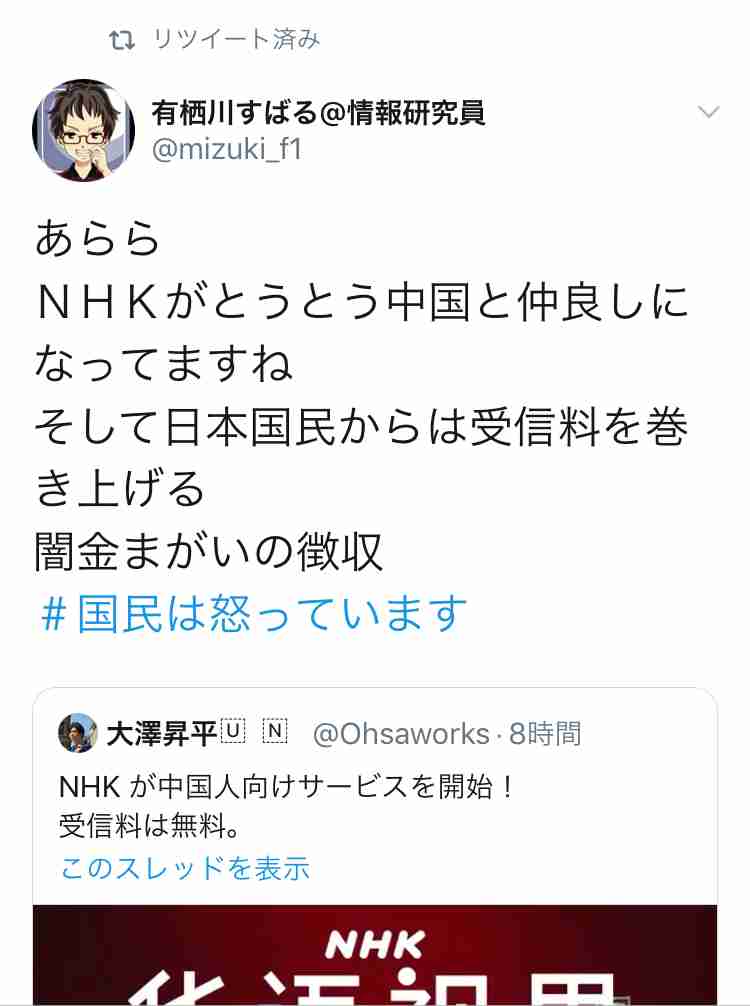Image resolution: width=750 pixels, height=1006 pixels.
Task: Expand the tweet options chevron menu
Action: click(708, 112)
